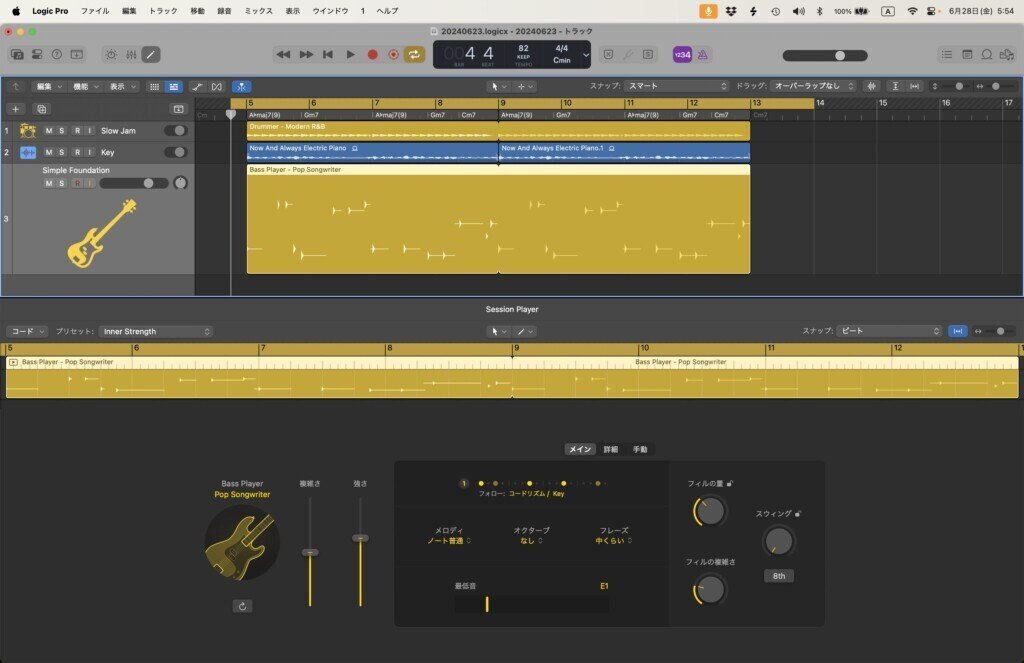Image resolution: width=1024 pixels, height=663 pixels.
Task: Open the Note Pads icon
Action: point(967,55)
